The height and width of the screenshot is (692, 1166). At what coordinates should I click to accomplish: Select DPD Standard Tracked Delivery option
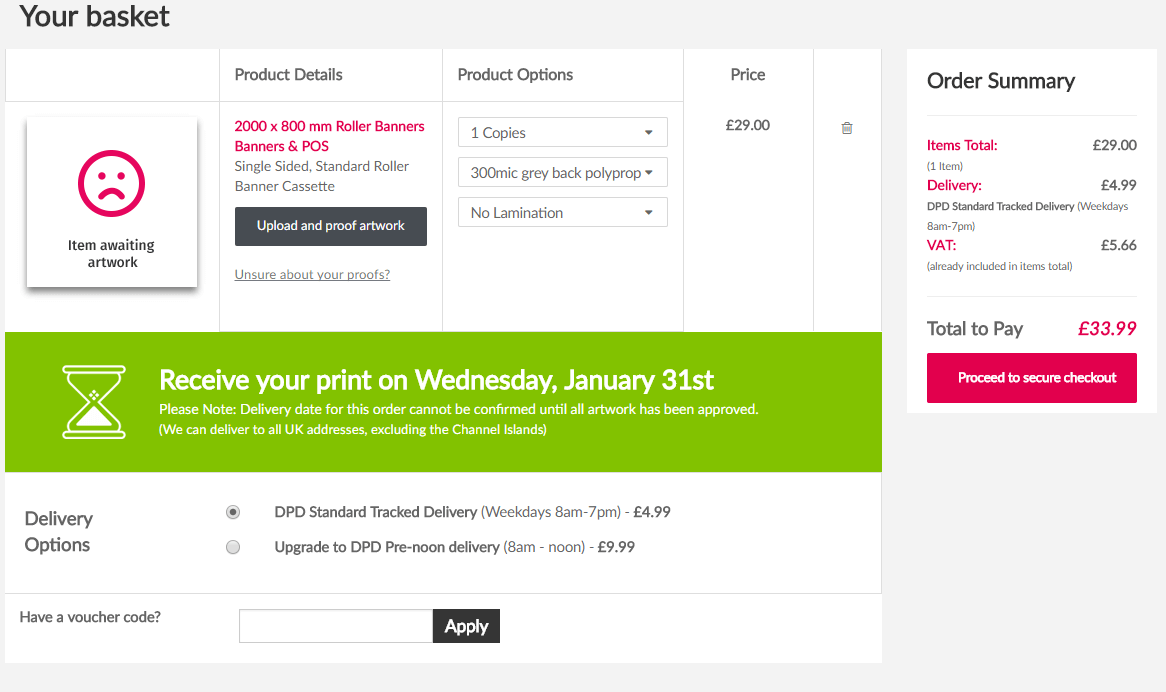tap(233, 512)
